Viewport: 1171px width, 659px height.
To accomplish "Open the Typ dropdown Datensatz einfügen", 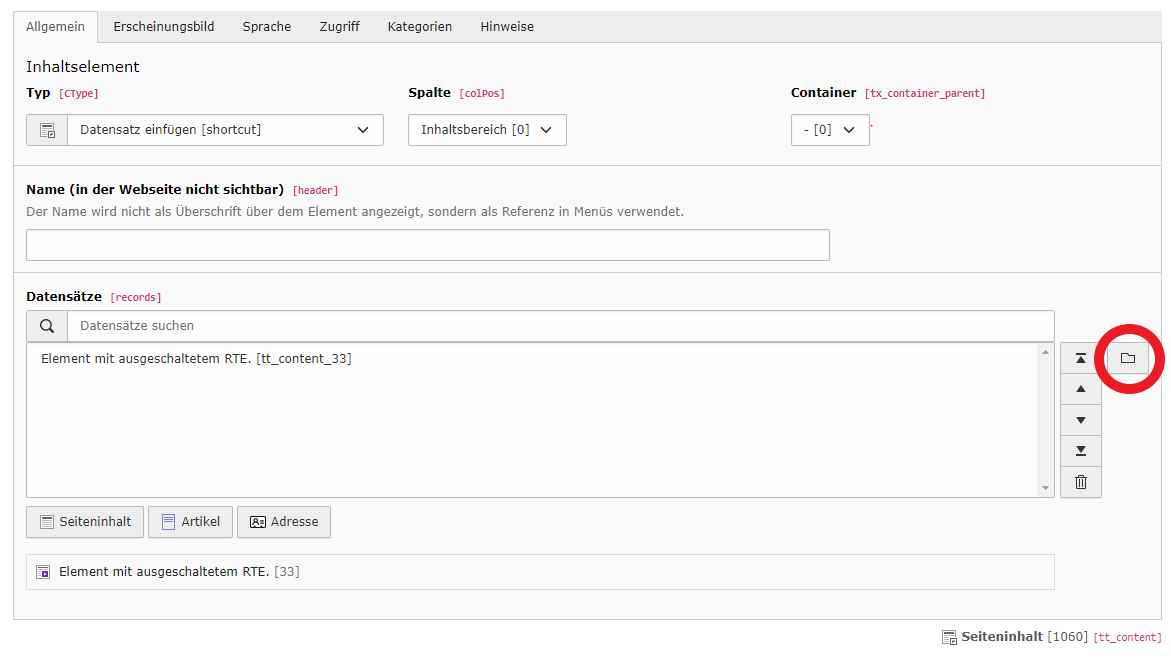I will coord(226,130).
